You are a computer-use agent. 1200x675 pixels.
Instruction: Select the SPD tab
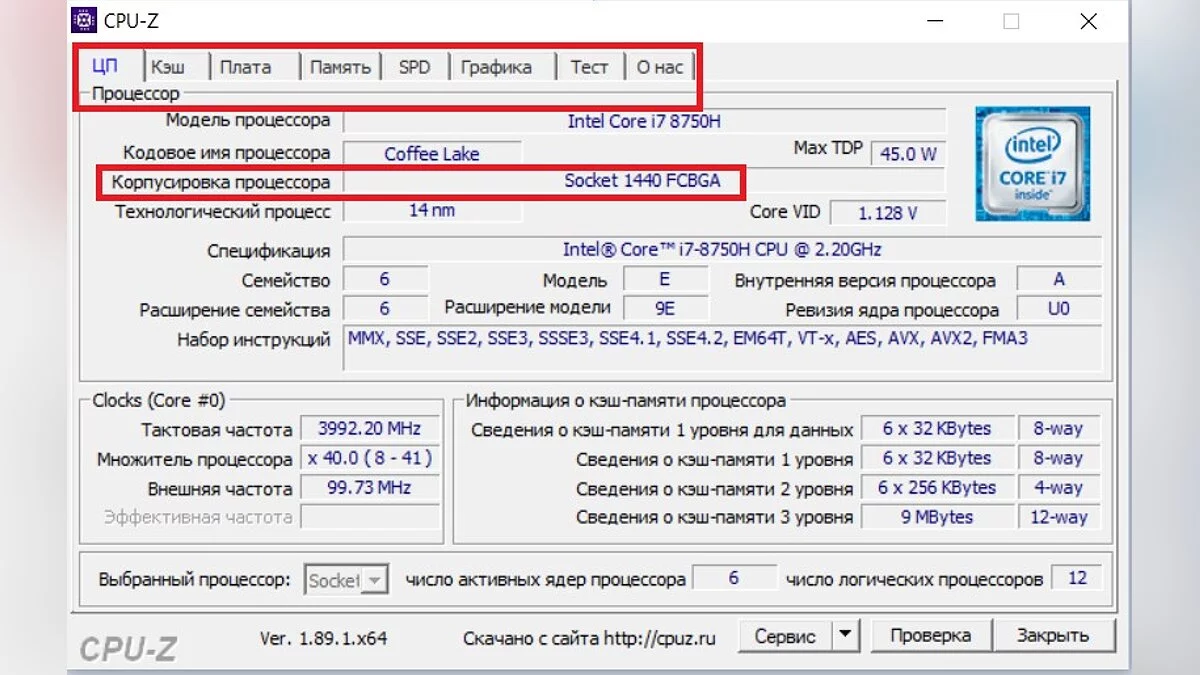(414, 67)
